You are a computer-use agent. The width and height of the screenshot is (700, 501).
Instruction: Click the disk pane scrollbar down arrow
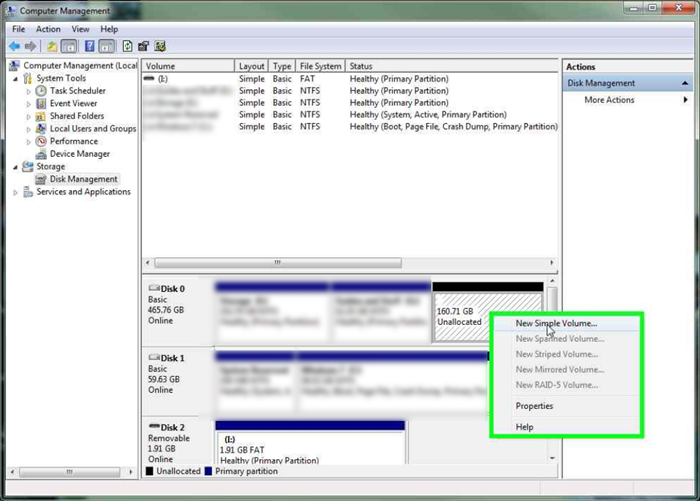click(552, 458)
